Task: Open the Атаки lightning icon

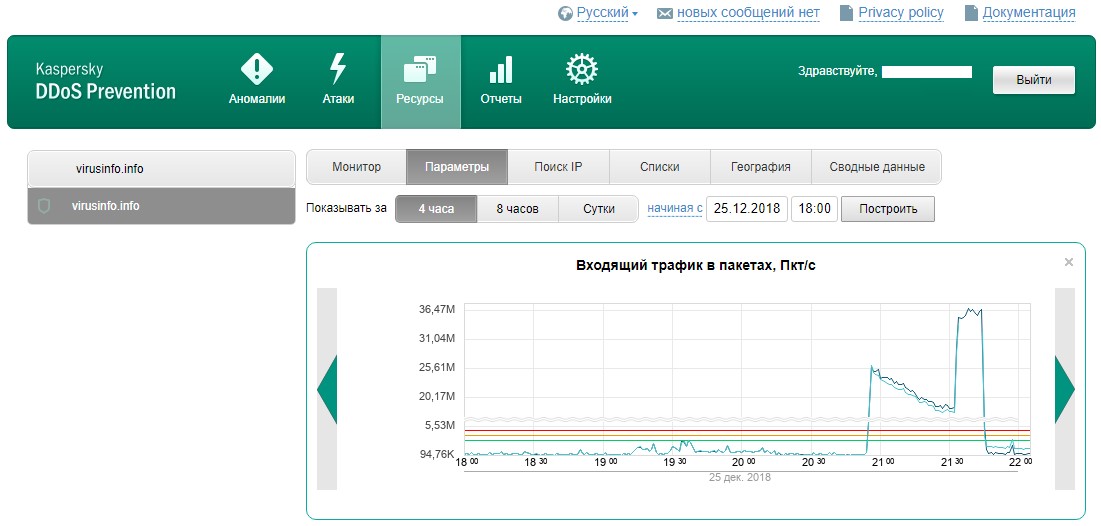Action: click(338, 69)
